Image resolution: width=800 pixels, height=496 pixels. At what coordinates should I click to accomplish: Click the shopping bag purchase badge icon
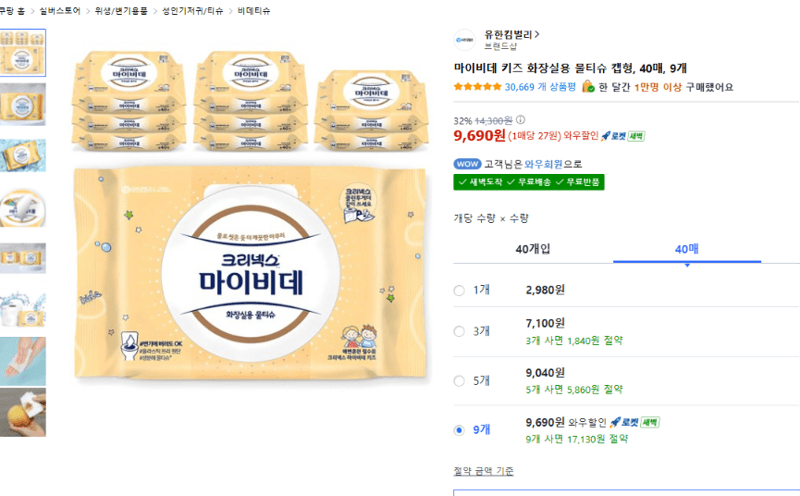pos(588,87)
